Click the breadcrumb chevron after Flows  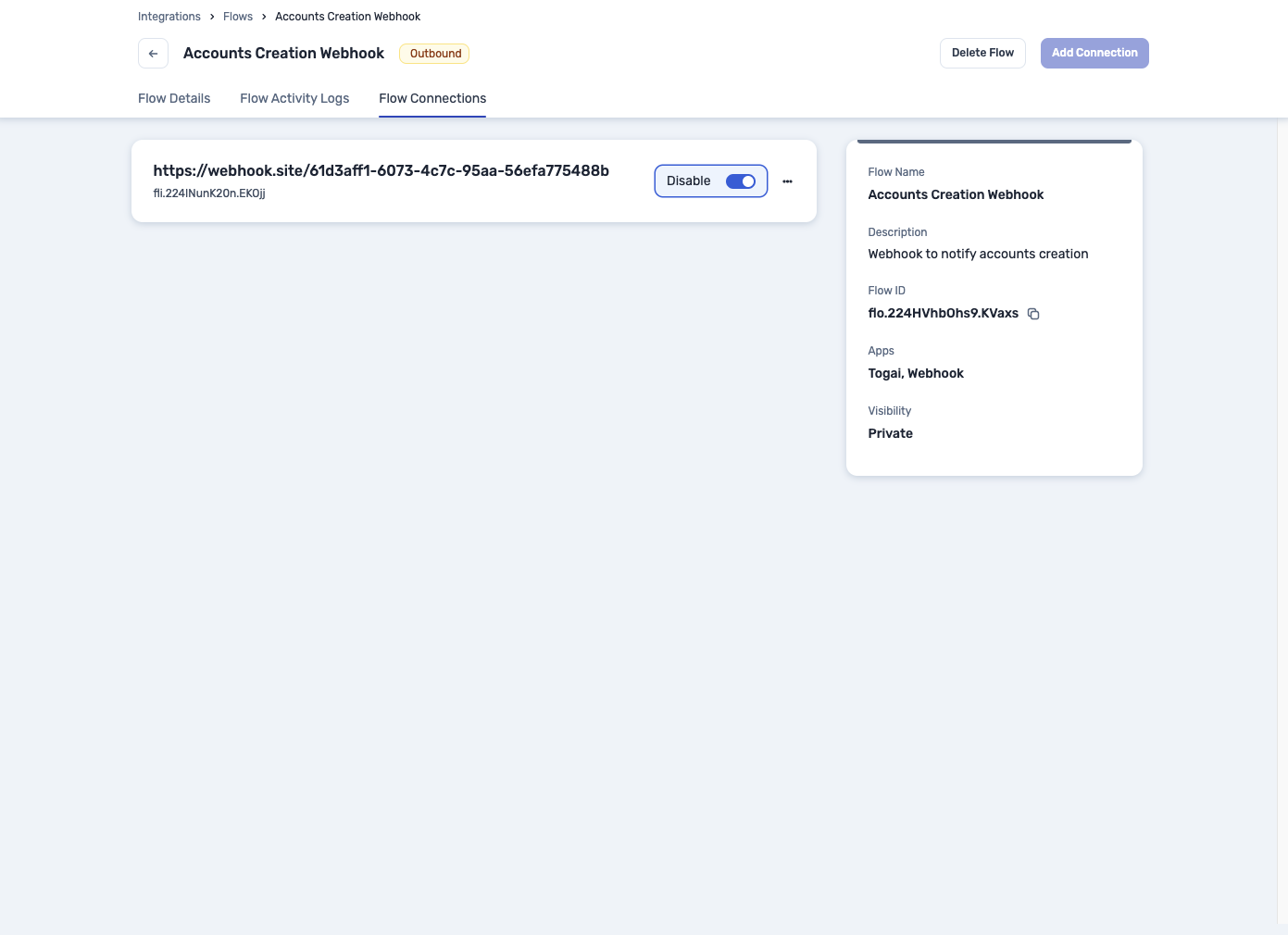tap(263, 17)
